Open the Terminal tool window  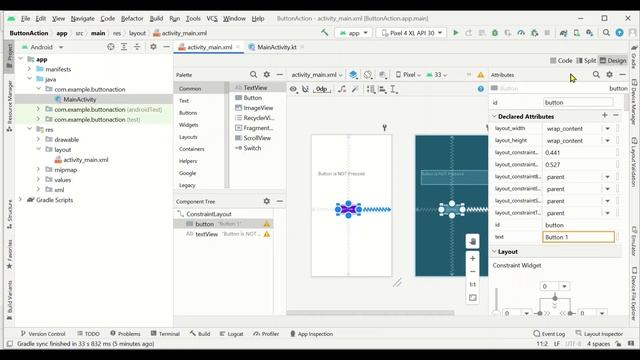pos(165,333)
